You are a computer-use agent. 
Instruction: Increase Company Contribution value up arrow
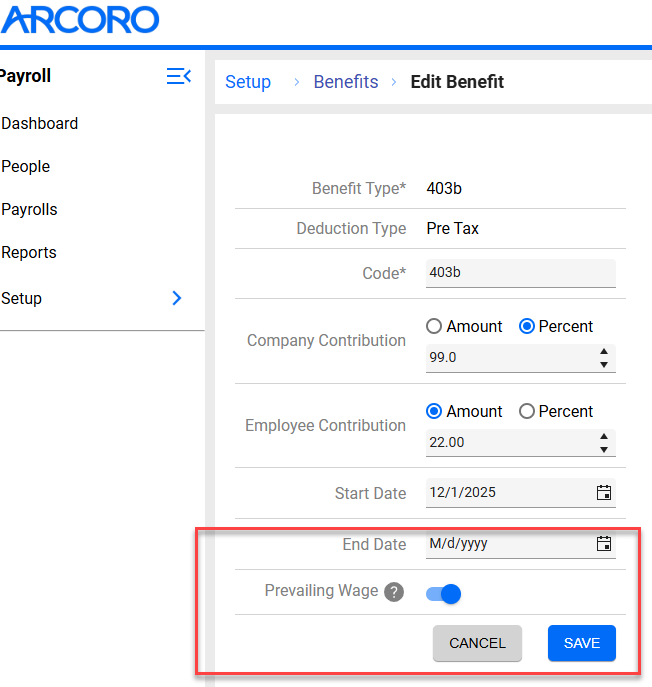[x=604, y=351]
